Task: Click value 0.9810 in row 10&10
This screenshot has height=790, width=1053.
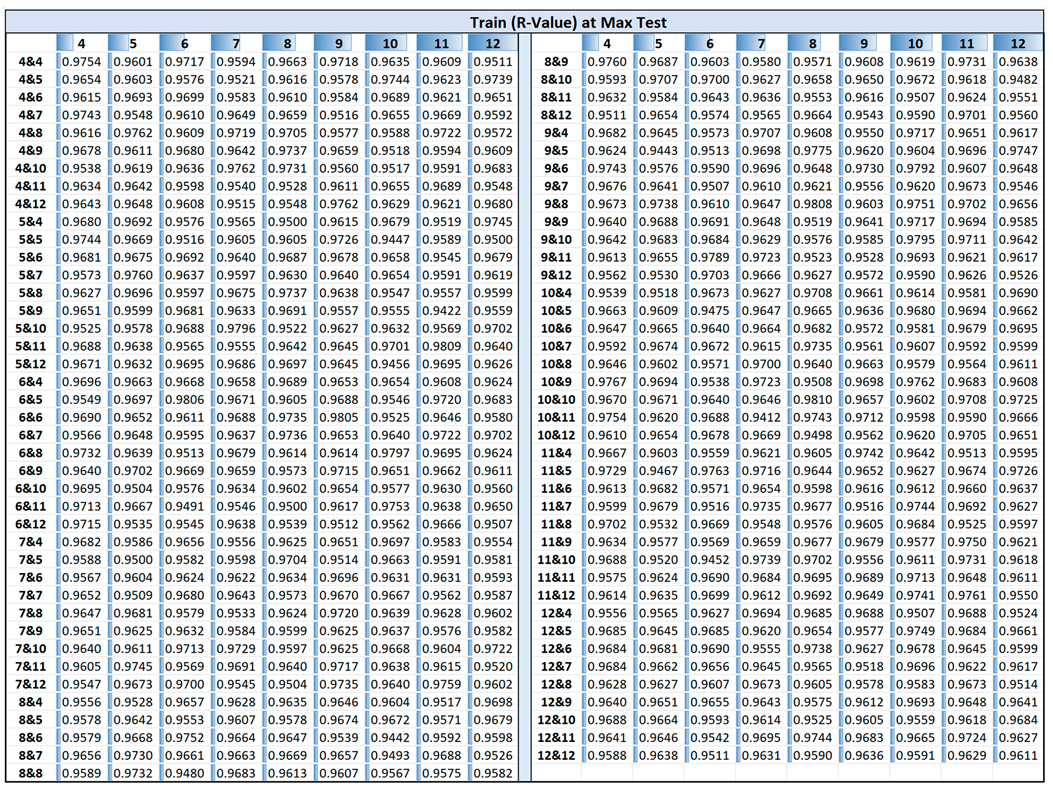Action: point(813,400)
